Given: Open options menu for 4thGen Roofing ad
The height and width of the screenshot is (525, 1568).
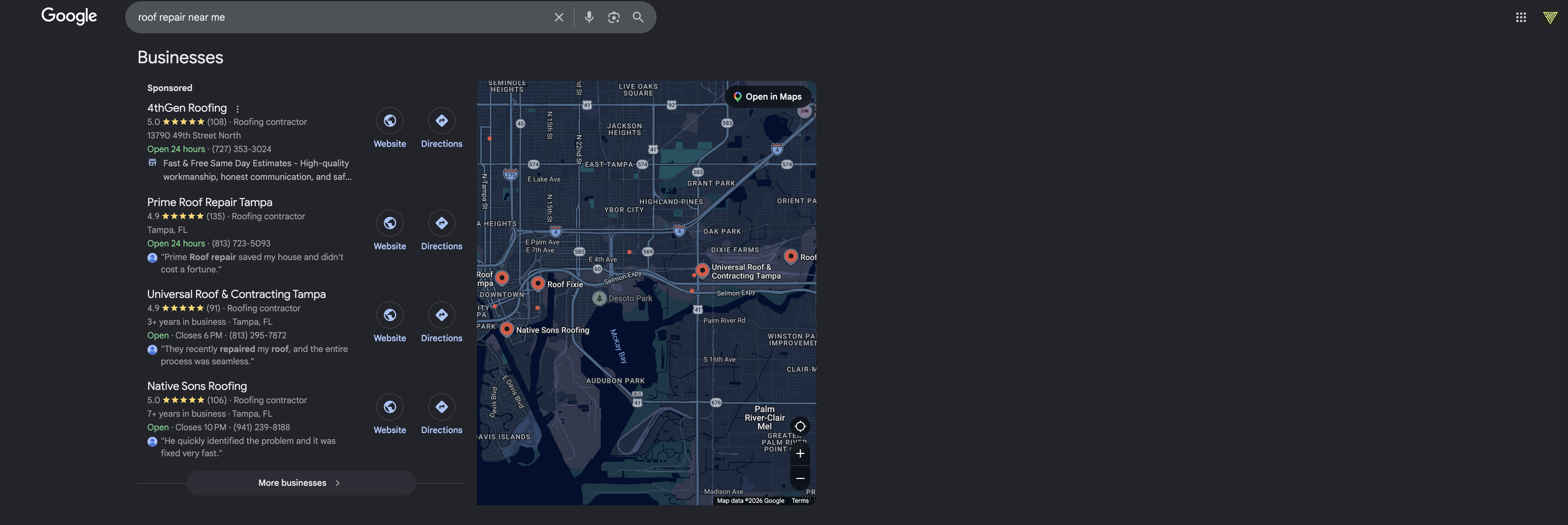Looking at the screenshot, I should pyautogui.click(x=237, y=109).
